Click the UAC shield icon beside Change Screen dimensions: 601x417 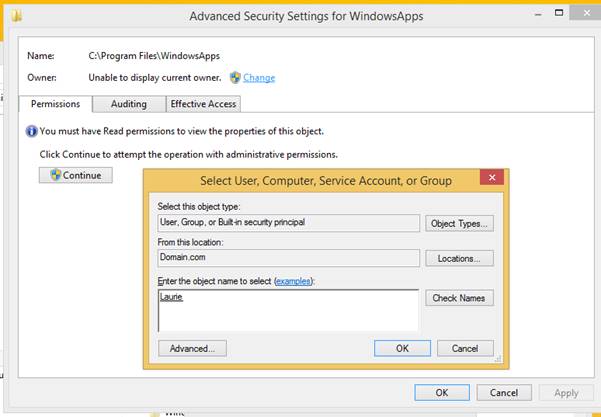click(x=235, y=78)
